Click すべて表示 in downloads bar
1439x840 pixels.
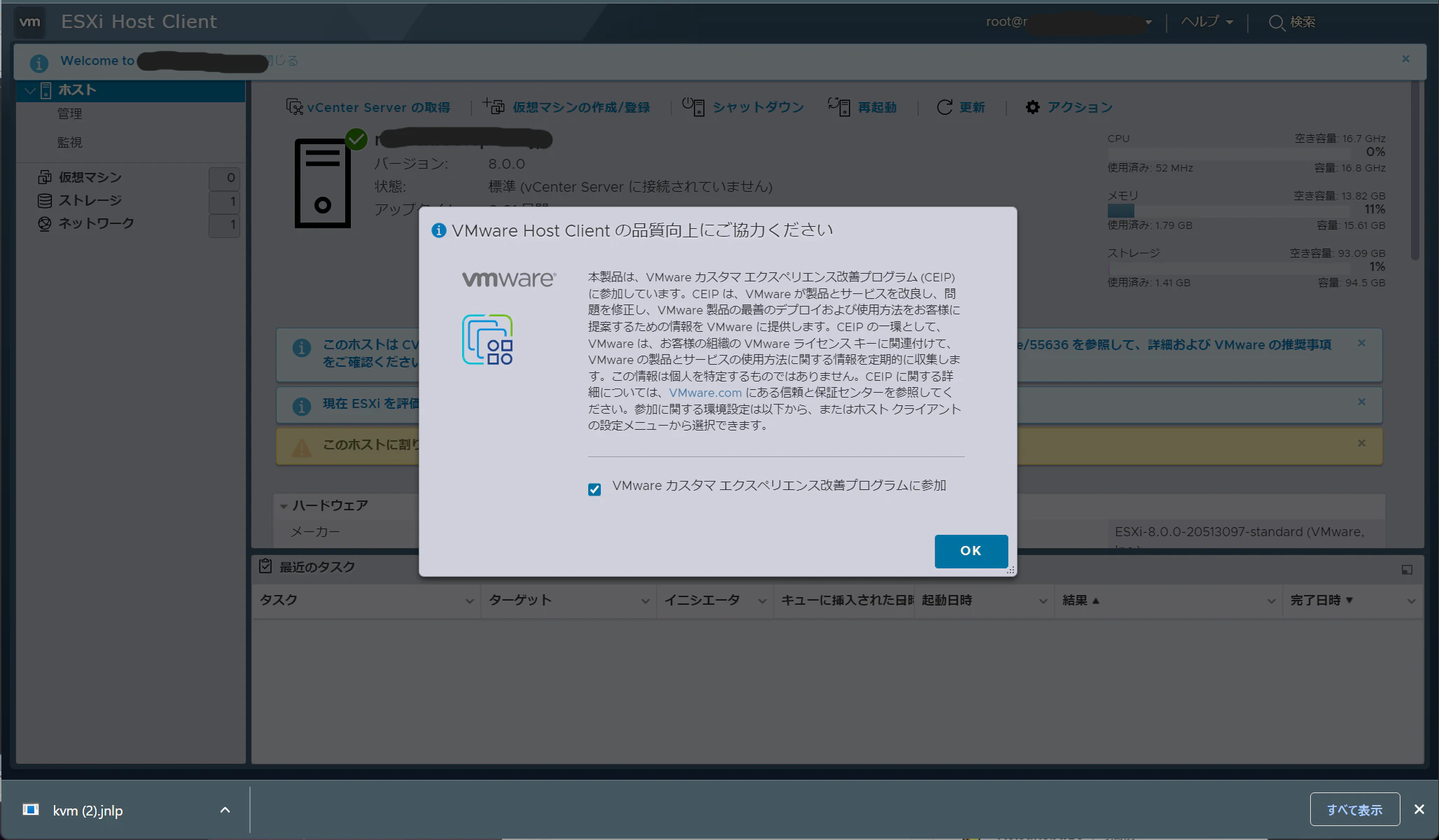point(1354,809)
